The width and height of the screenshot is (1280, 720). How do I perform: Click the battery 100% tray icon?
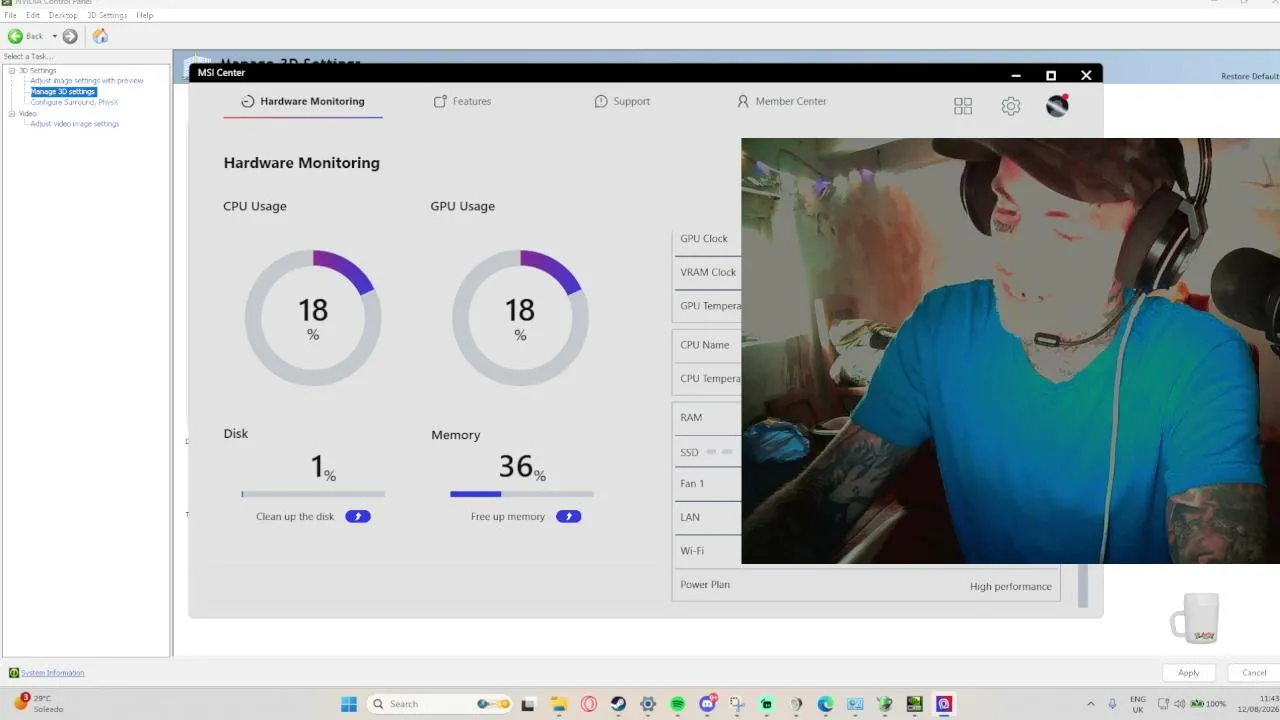(1209, 704)
